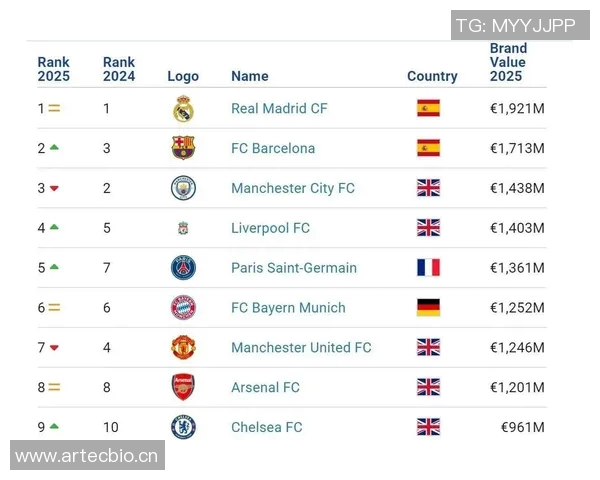Click the Real Madrid CF crest logo
The height and width of the screenshot is (480, 600).
(x=183, y=109)
